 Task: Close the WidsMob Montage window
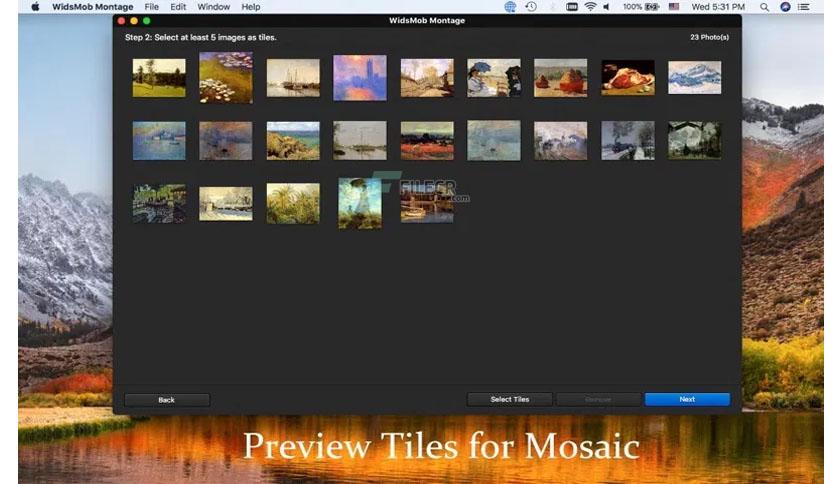(122, 21)
